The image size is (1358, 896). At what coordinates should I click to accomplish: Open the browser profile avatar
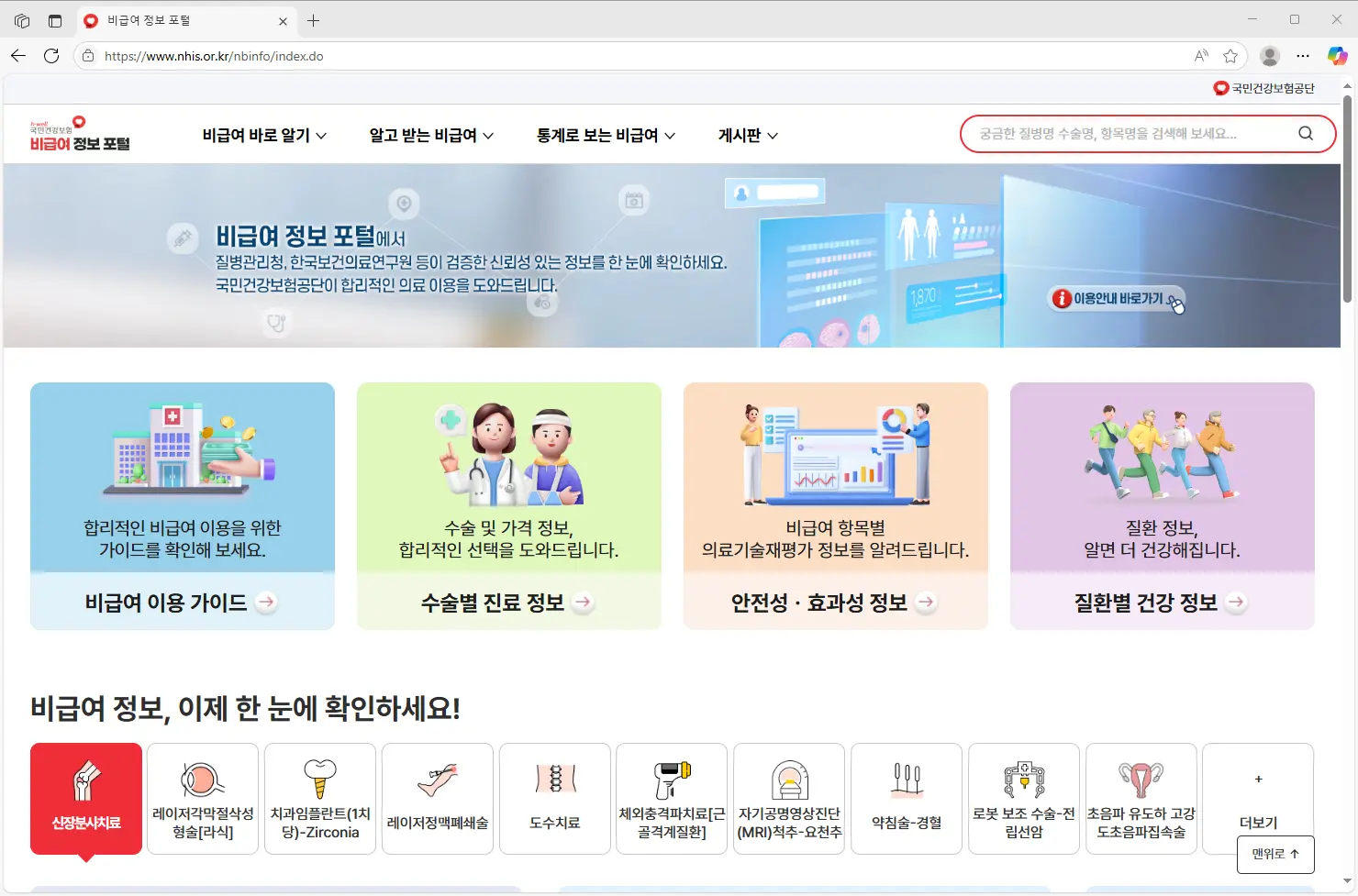[1270, 56]
